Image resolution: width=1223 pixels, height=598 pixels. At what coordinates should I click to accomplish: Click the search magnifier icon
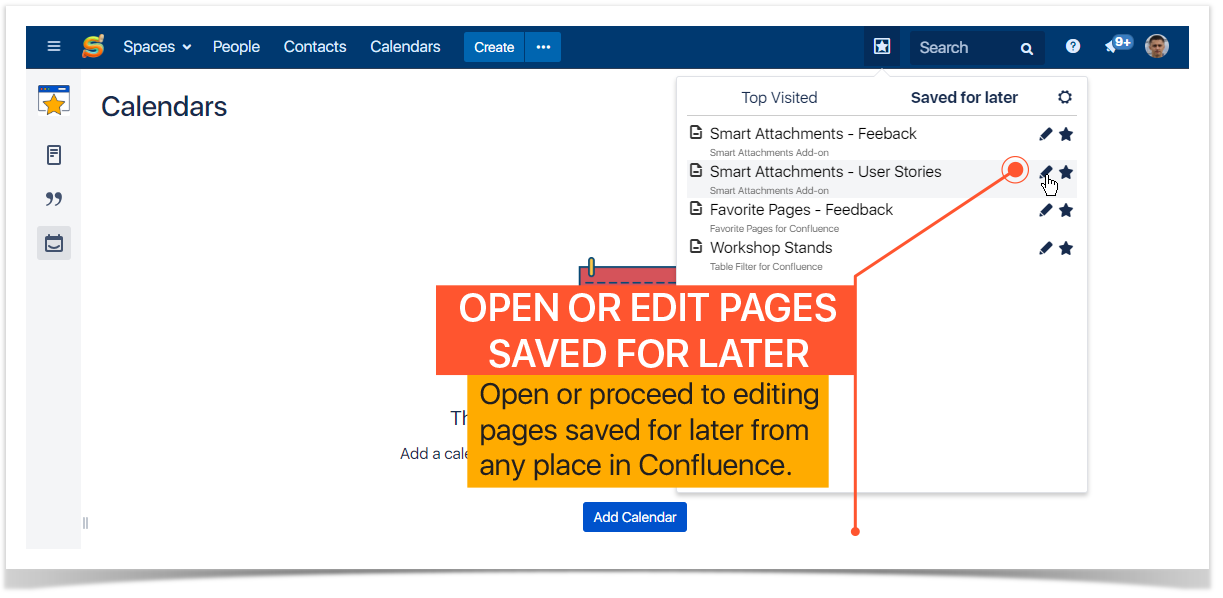tap(1027, 48)
